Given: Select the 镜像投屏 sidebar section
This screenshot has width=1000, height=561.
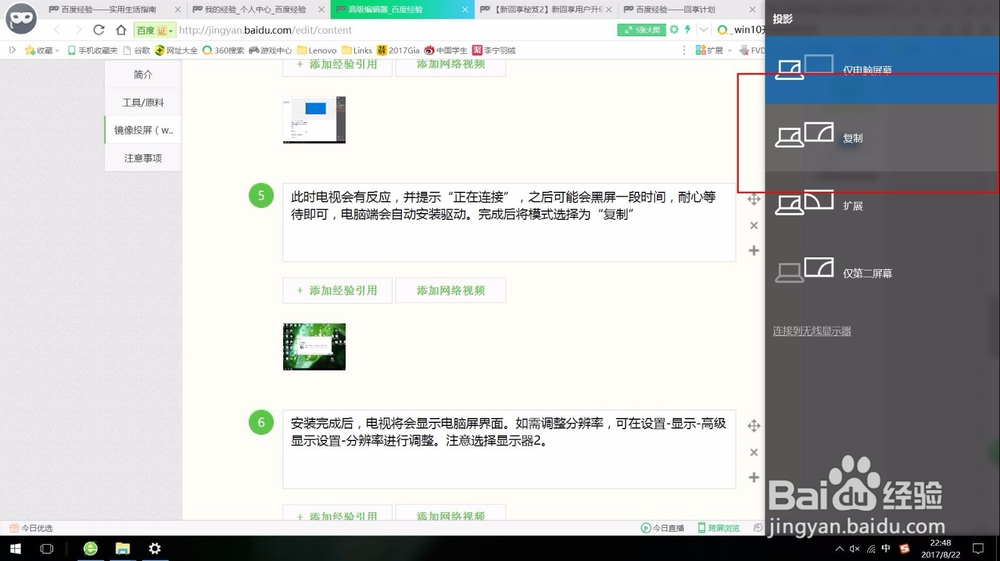Looking at the screenshot, I should (x=143, y=130).
